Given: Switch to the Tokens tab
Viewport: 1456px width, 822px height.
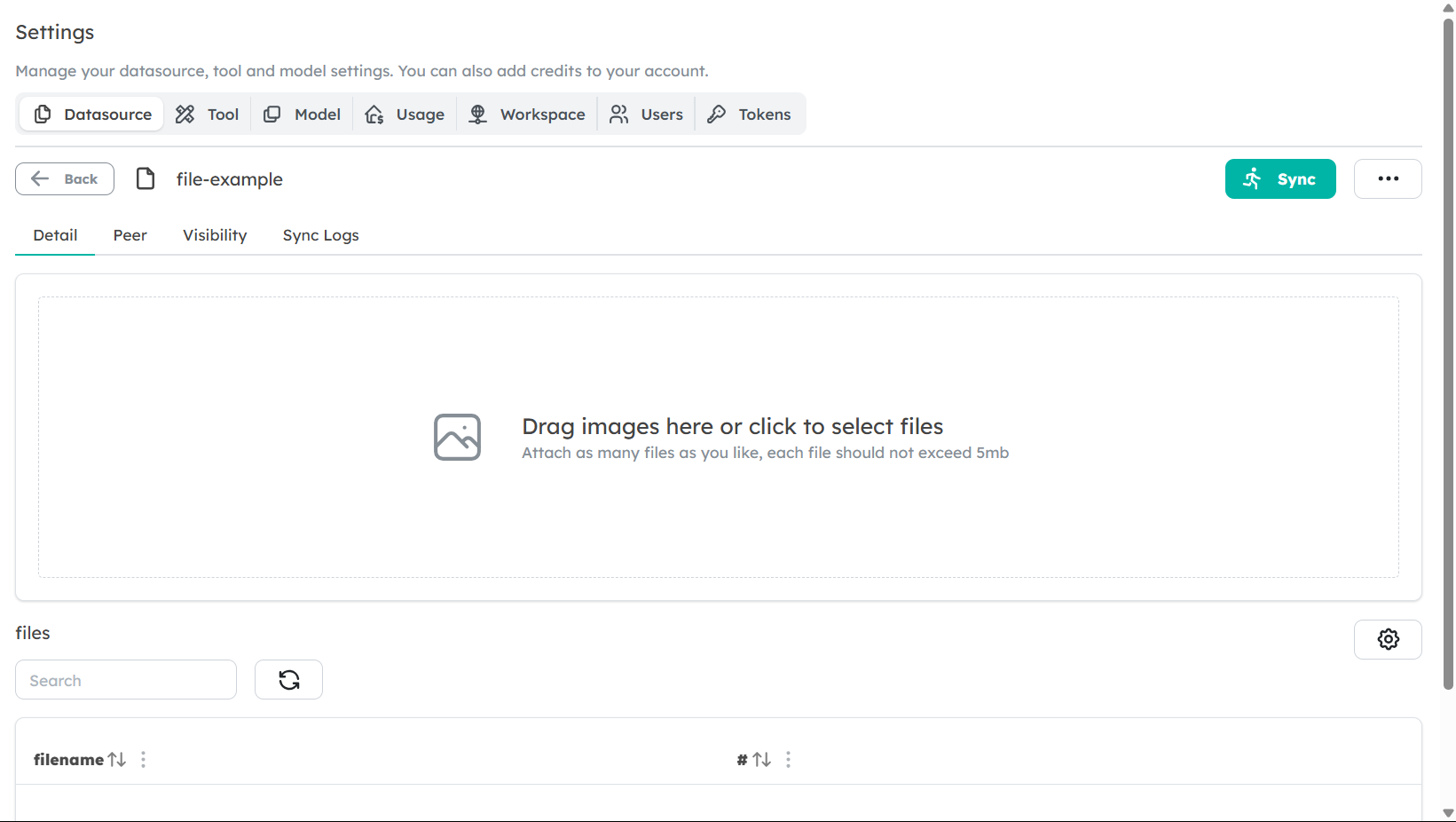Looking at the screenshot, I should (749, 115).
